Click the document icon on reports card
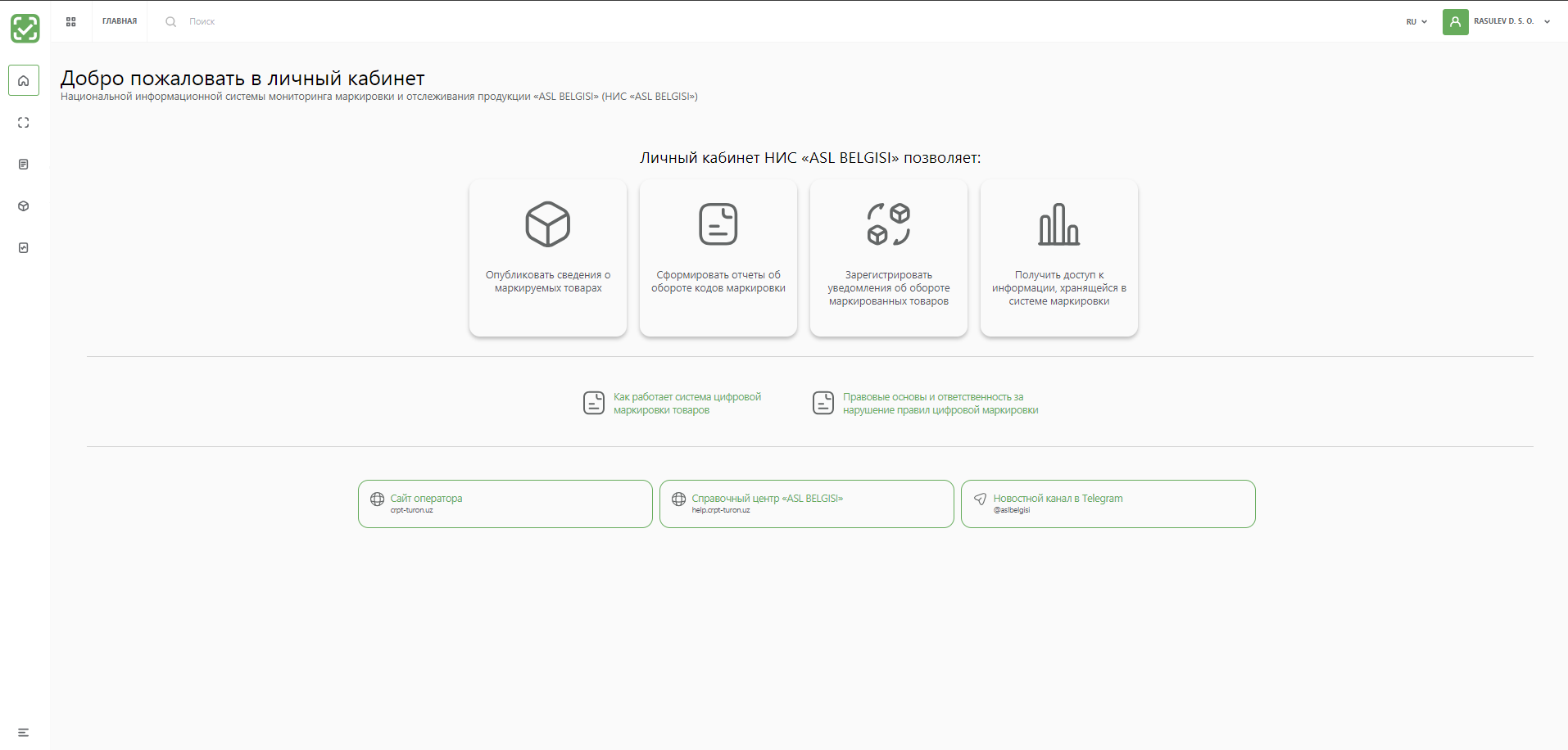 tap(718, 224)
